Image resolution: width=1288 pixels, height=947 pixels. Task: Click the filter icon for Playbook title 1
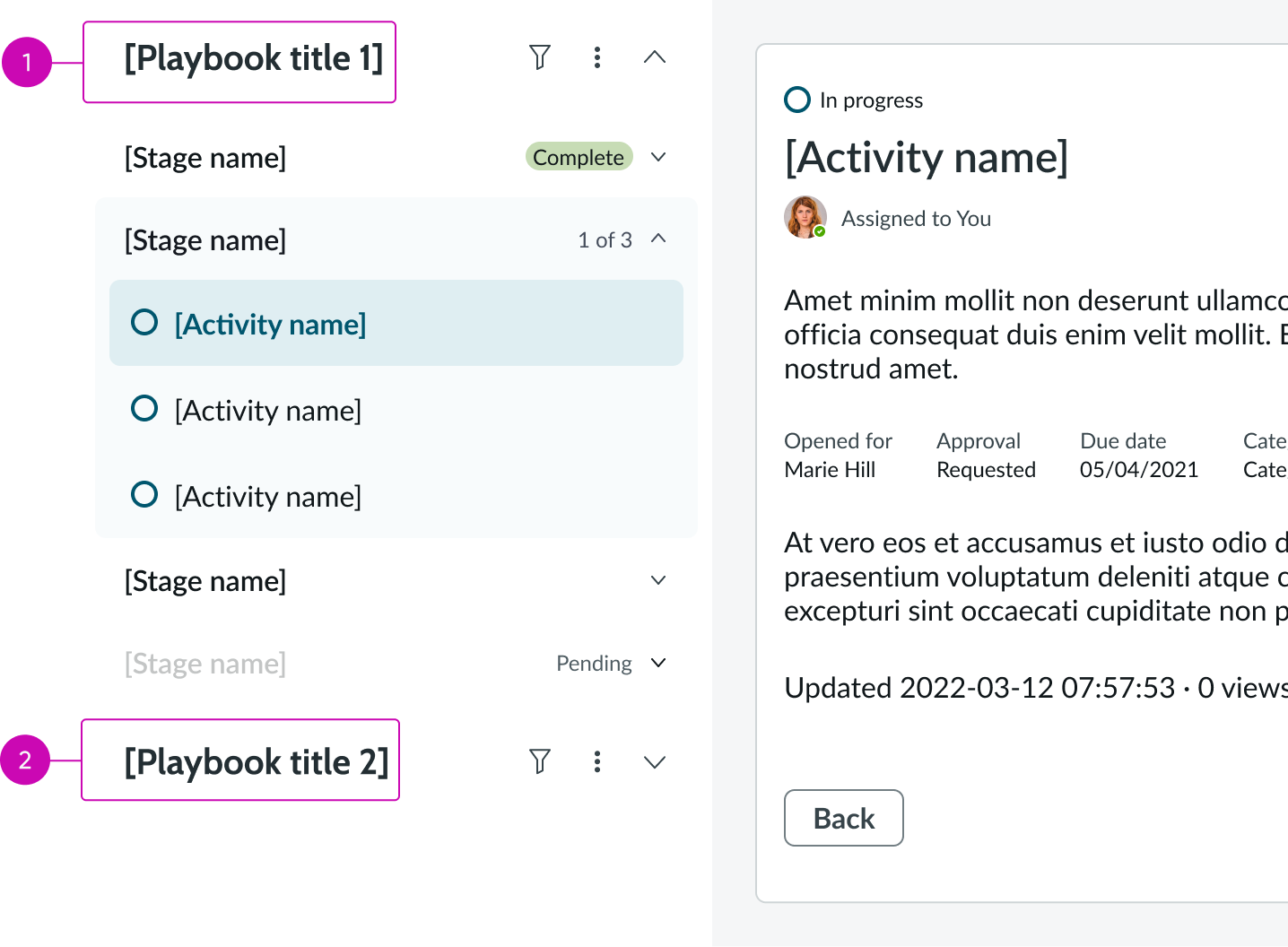539,57
